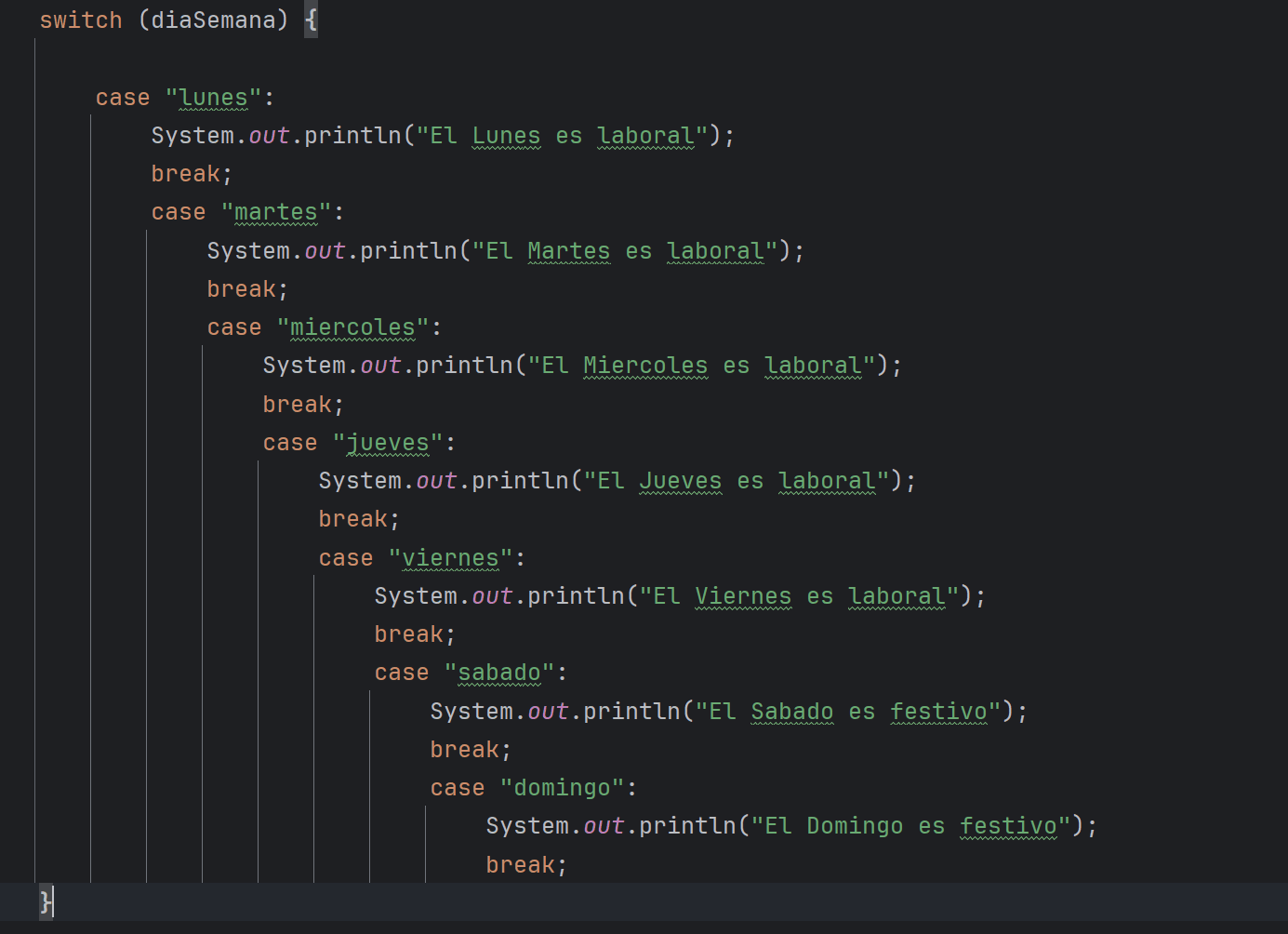Click the "El Jueves es laboral" string
The image size is (1288, 934).
[737, 481]
